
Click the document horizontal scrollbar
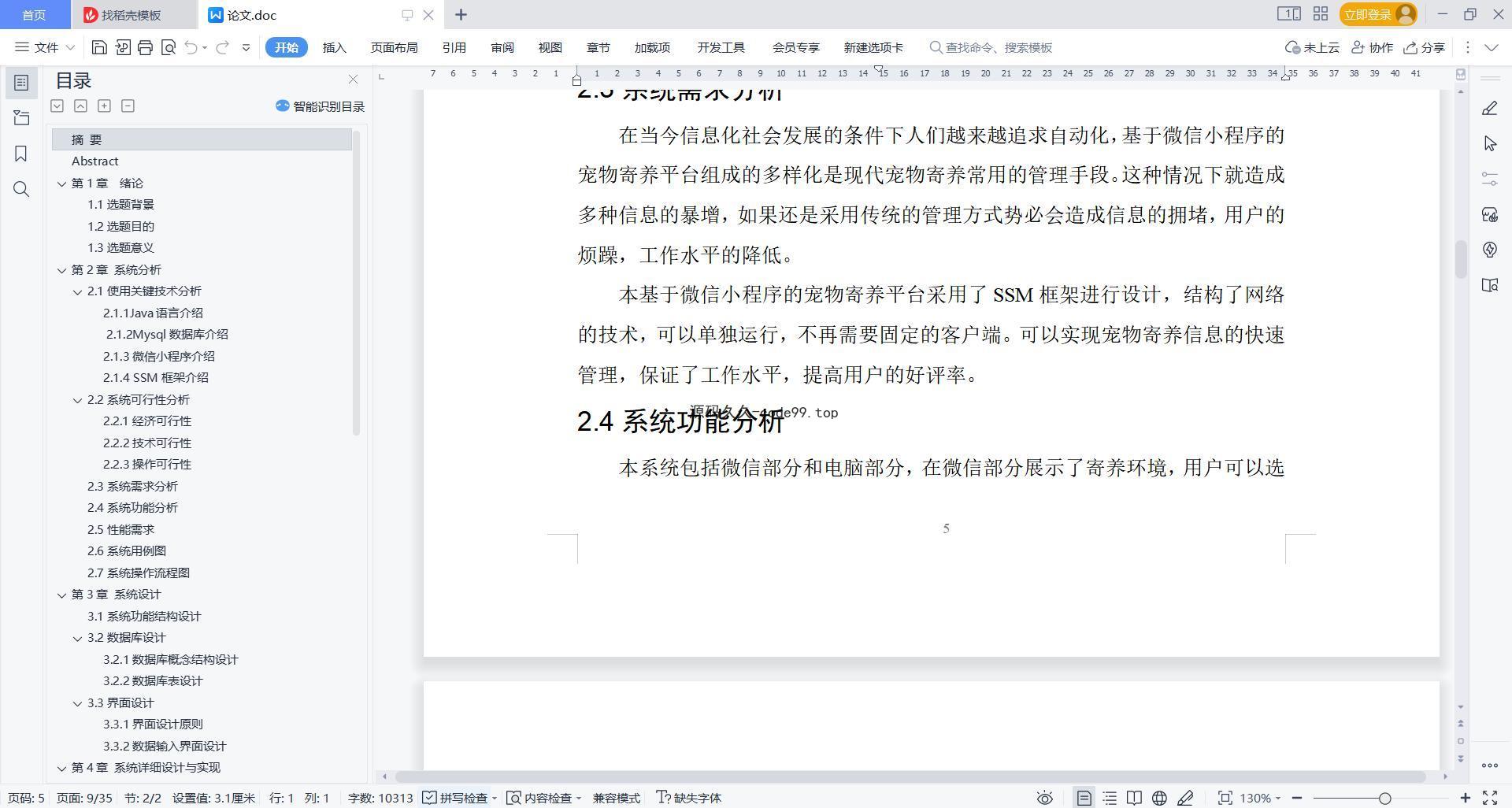(x=911, y=776)
